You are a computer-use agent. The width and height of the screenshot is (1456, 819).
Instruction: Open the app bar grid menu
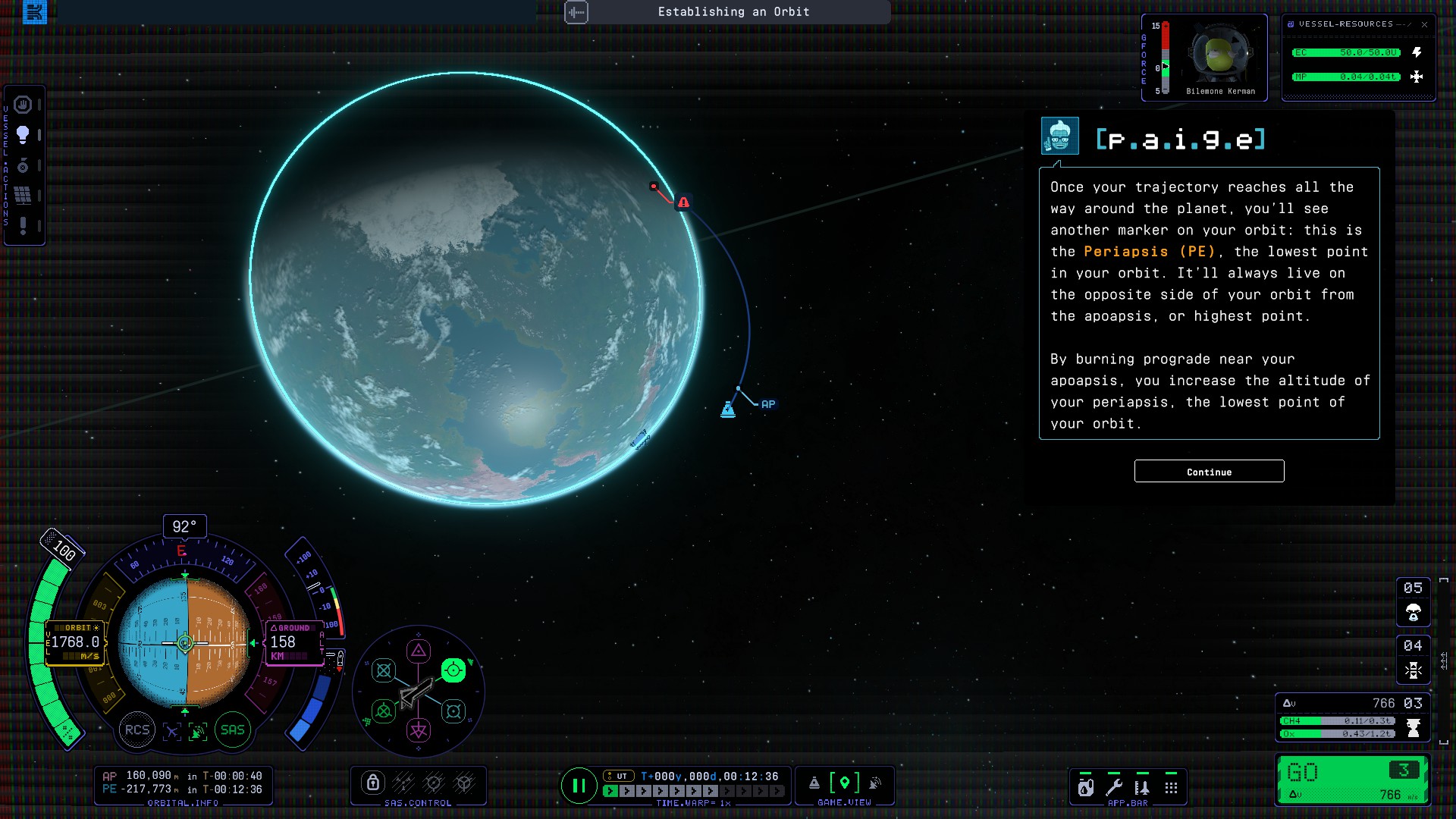1171,787
